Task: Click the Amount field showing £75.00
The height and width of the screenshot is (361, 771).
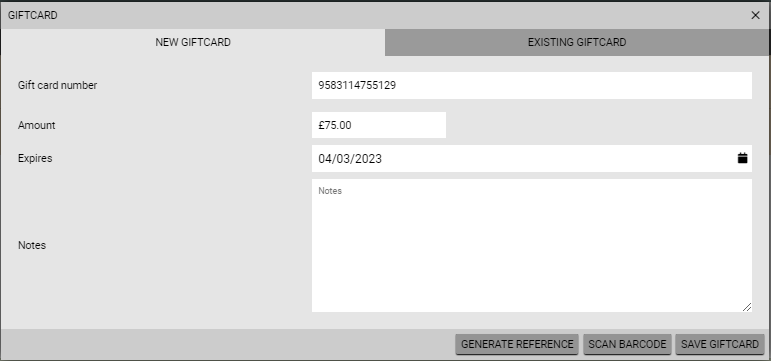Action: (x=379, y=125)
